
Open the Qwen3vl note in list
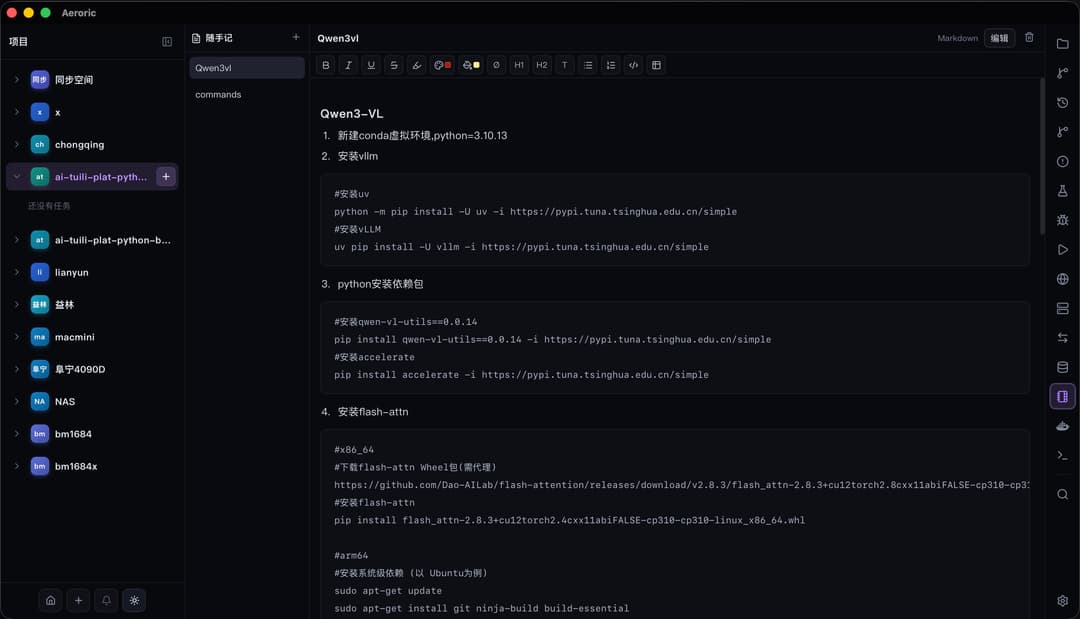(x=247, y=67)
